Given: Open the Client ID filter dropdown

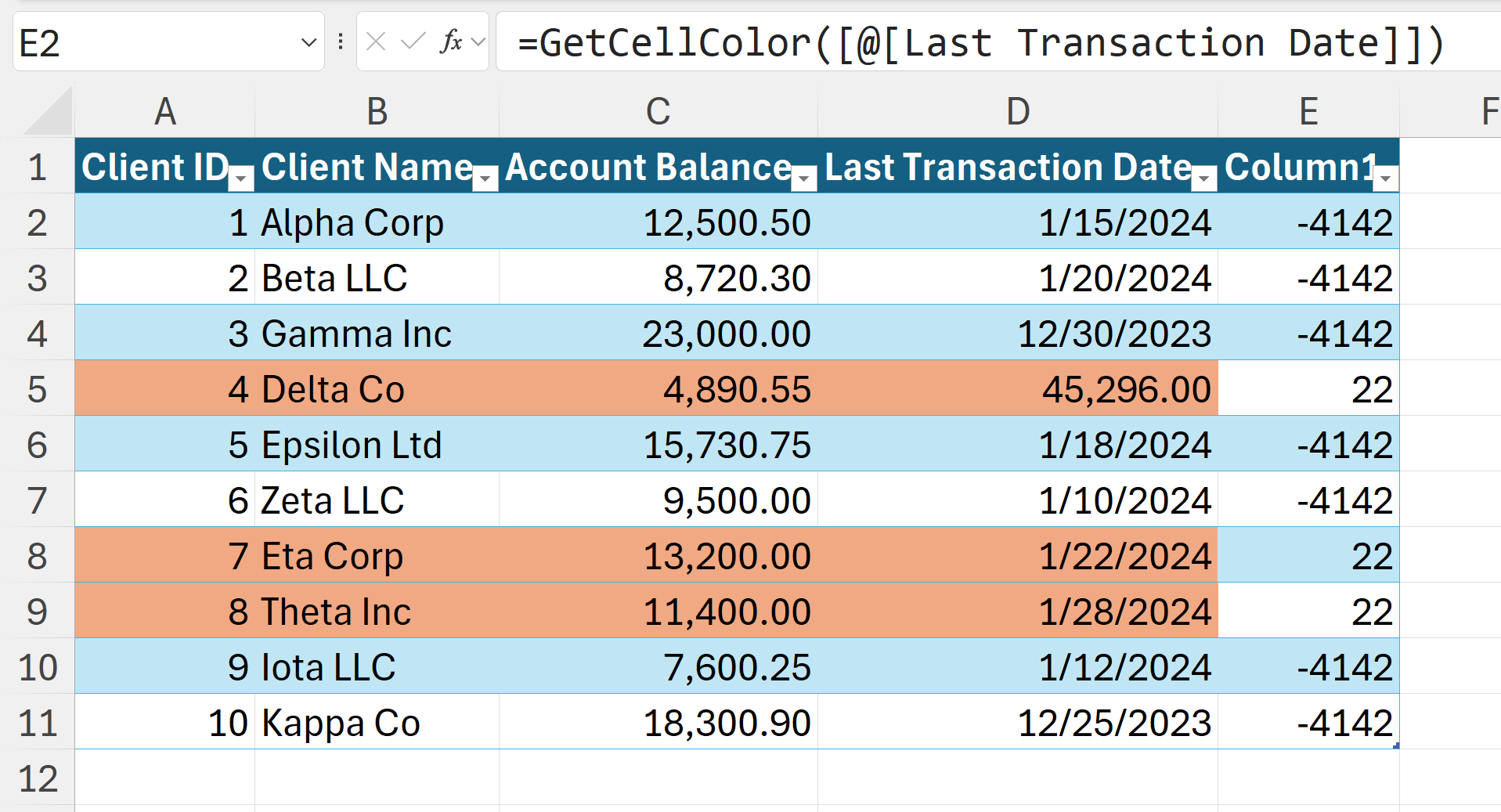Looking at the screenshot, I should click(242, 179).
